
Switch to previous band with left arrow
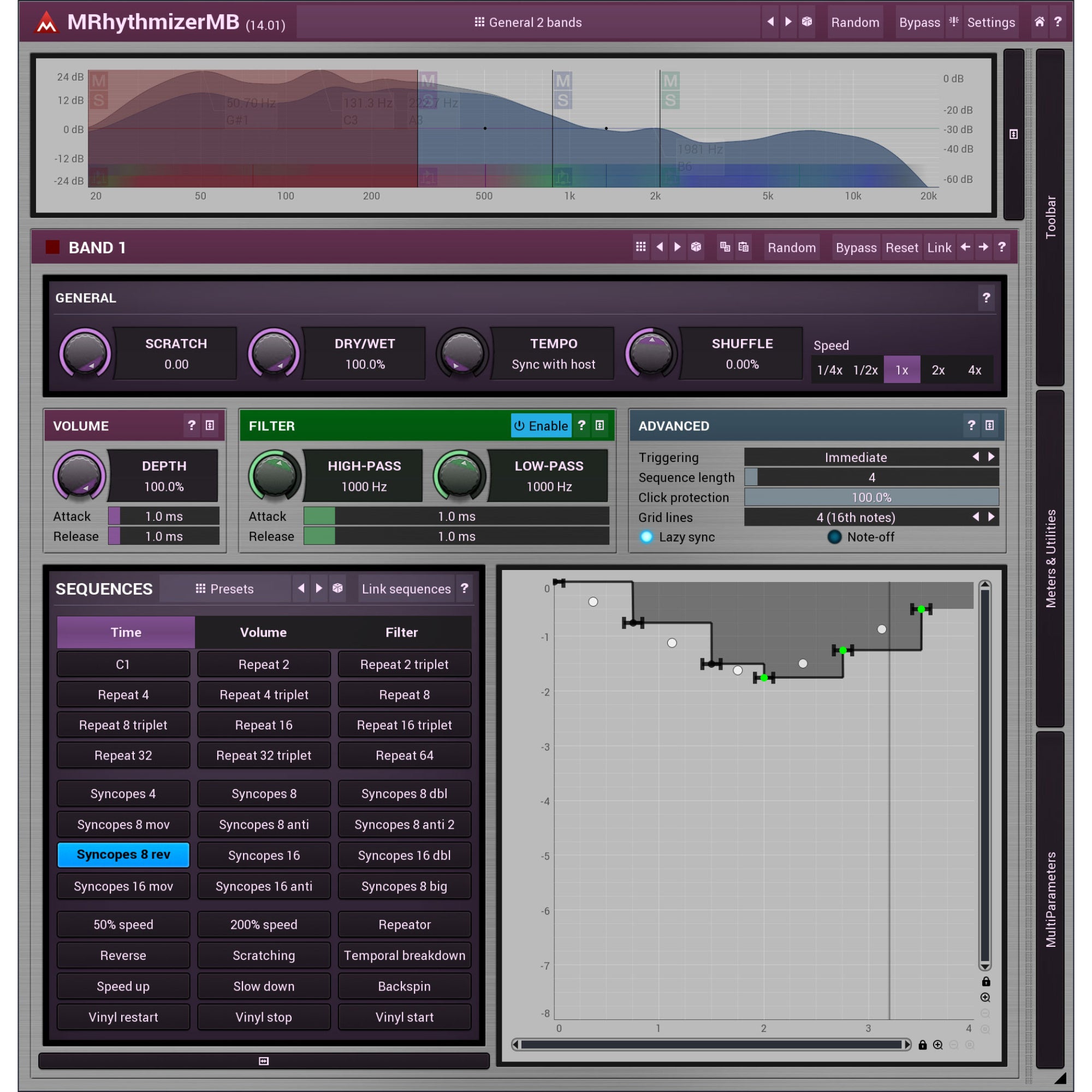(x=965, y=247)
